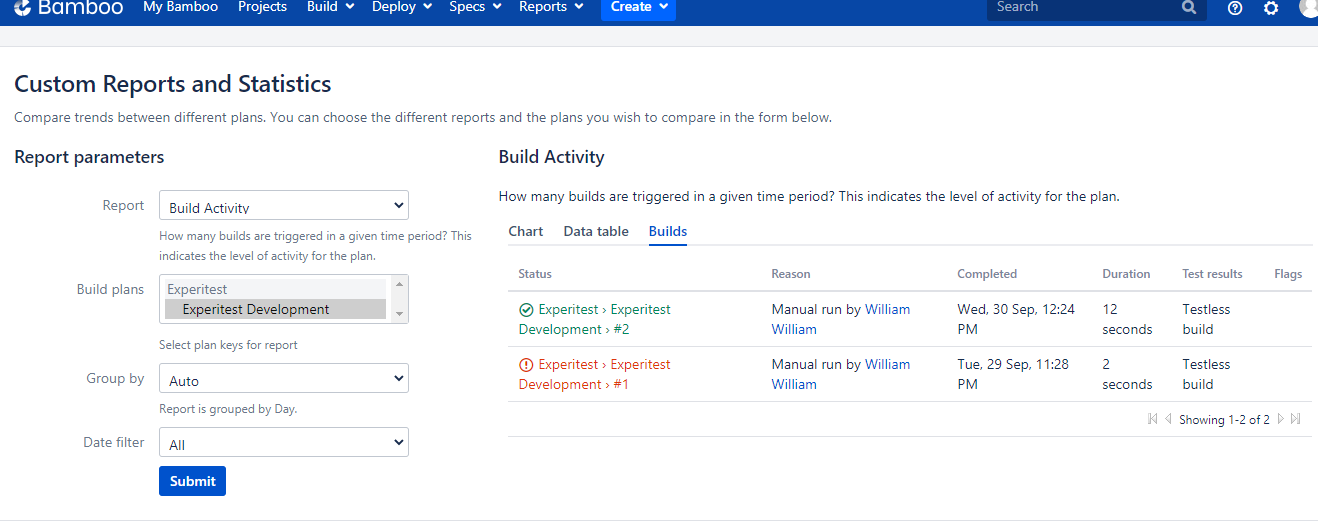Open the Report dropdown showing Build Activity

284,206
